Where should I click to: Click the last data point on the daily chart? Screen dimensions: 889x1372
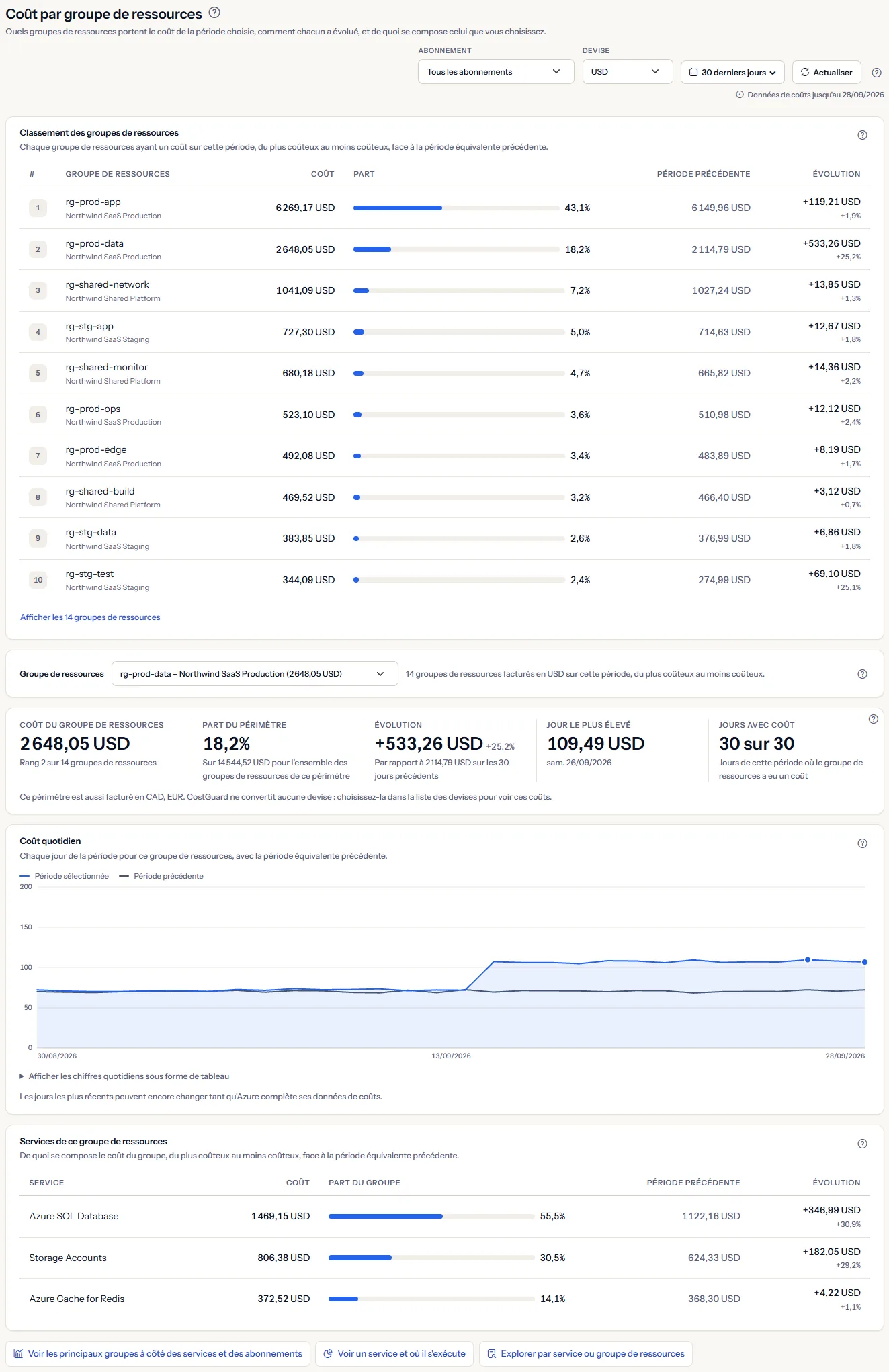coord(865,962)
